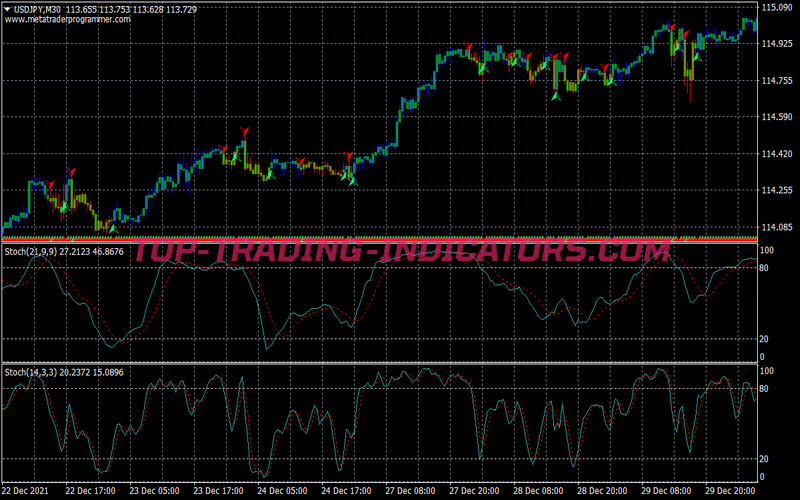
Task: Click the 23 Dec 05:00 time label
Action: 154,491
